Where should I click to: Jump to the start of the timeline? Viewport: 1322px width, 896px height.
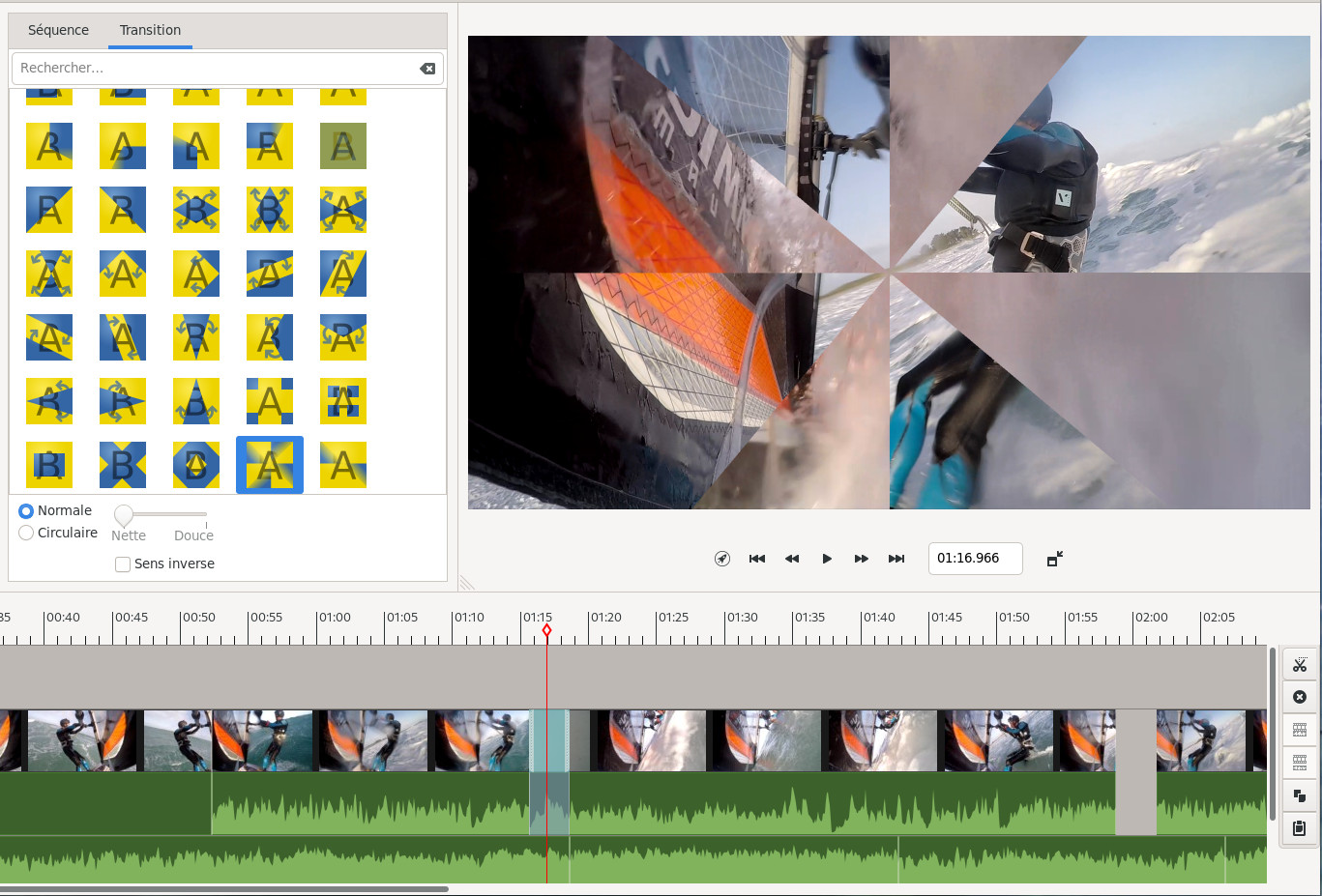click(757, 559)
